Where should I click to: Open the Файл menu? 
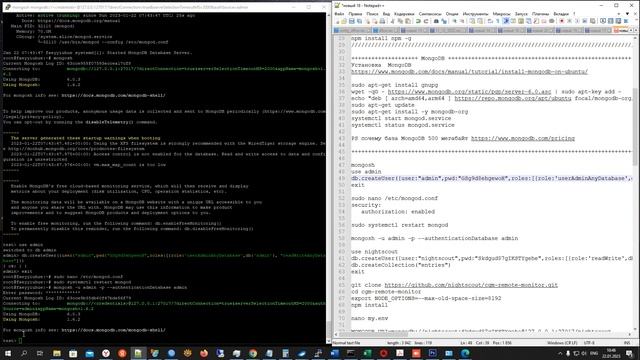[339, 14]
